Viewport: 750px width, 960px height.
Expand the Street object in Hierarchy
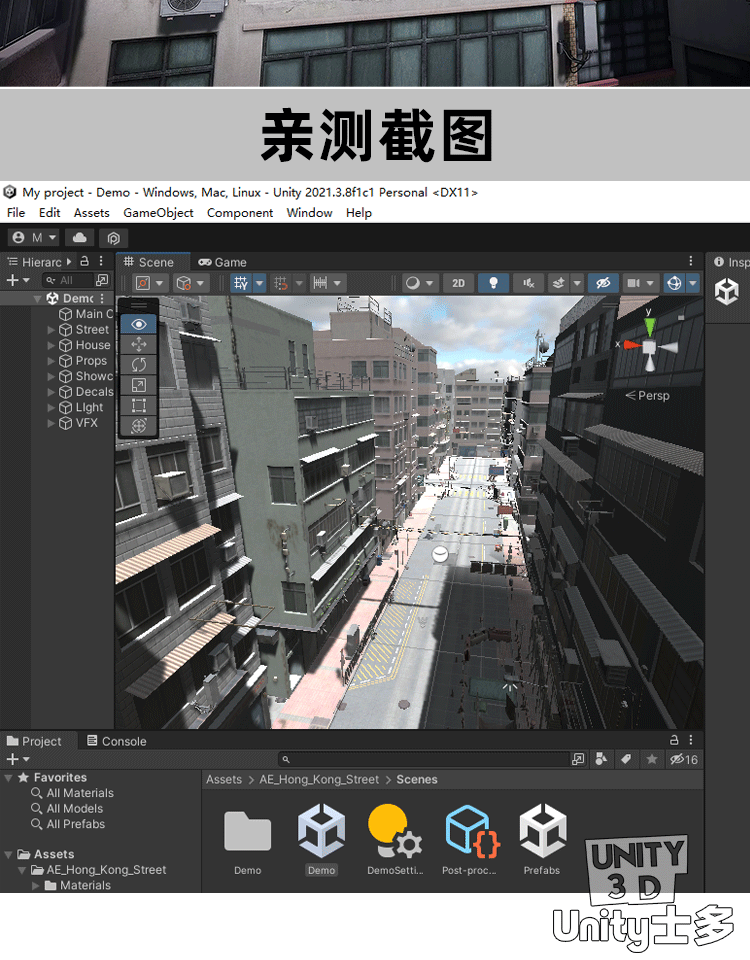(x=52, y=330)
